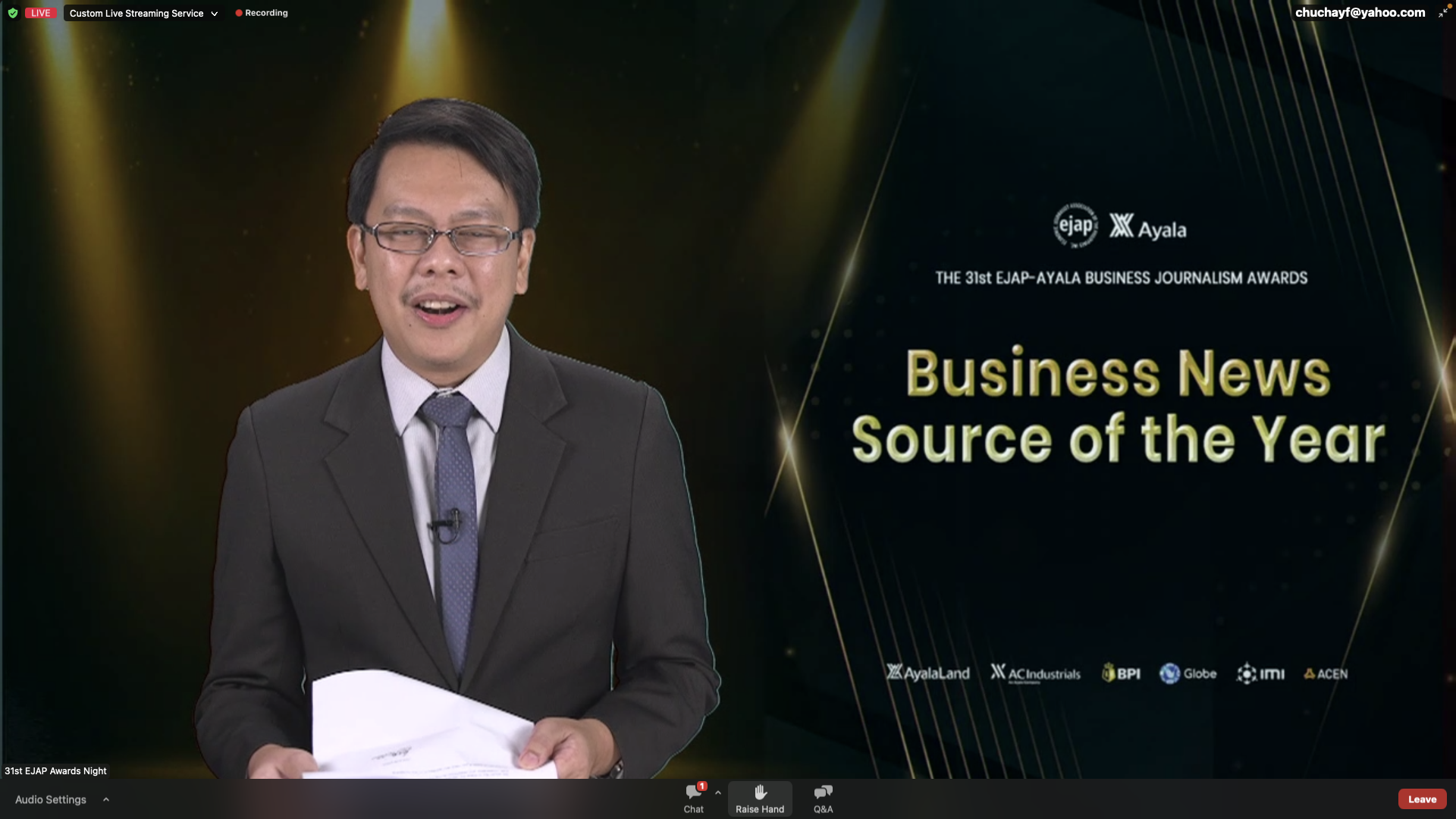Click the IMI sponsor logo
The height and width of the screenshot is (819, 1456).
(x=1260, y=673)
